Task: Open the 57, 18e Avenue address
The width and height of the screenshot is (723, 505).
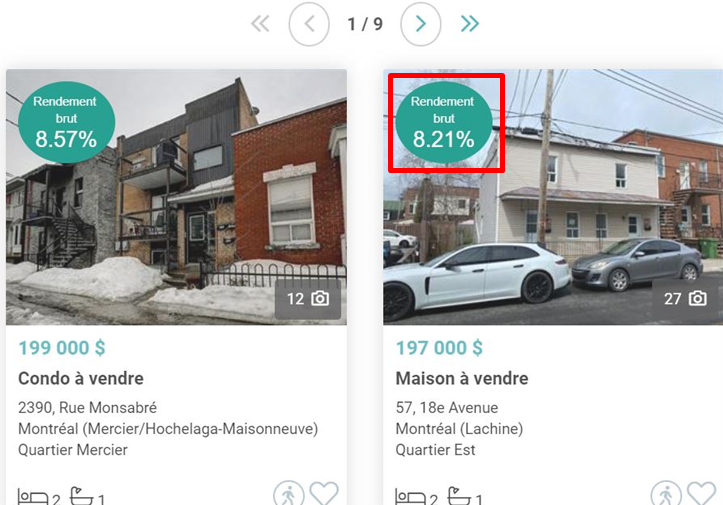Action: [x=447, y=408]
